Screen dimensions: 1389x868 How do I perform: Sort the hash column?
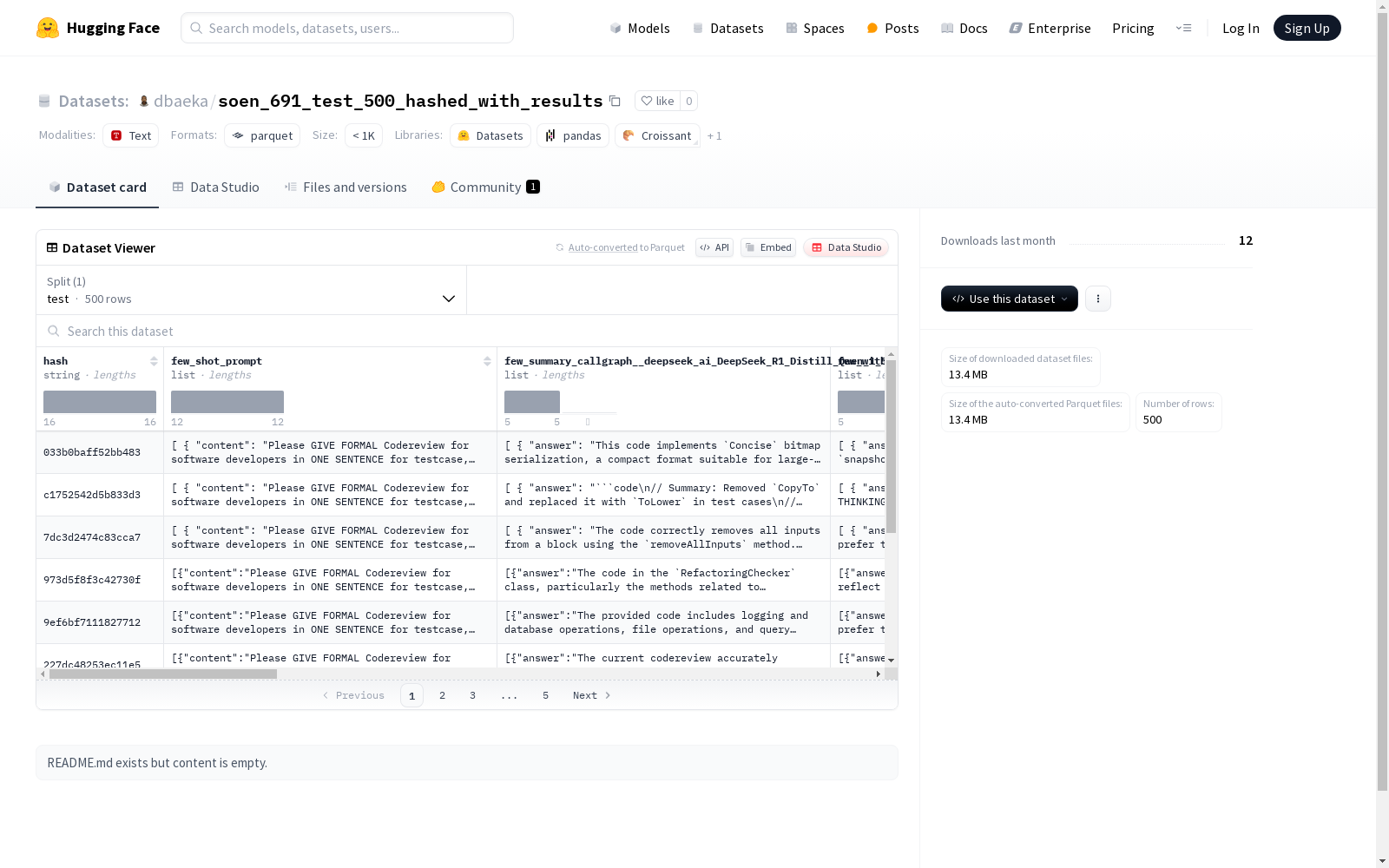[154, 361]
